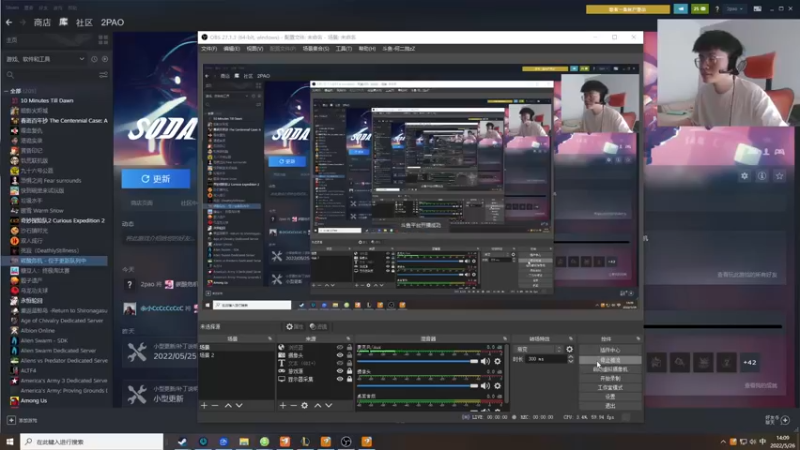Adjust the microphone volume slider in mixer
The image size is (800, 450).
417,361
